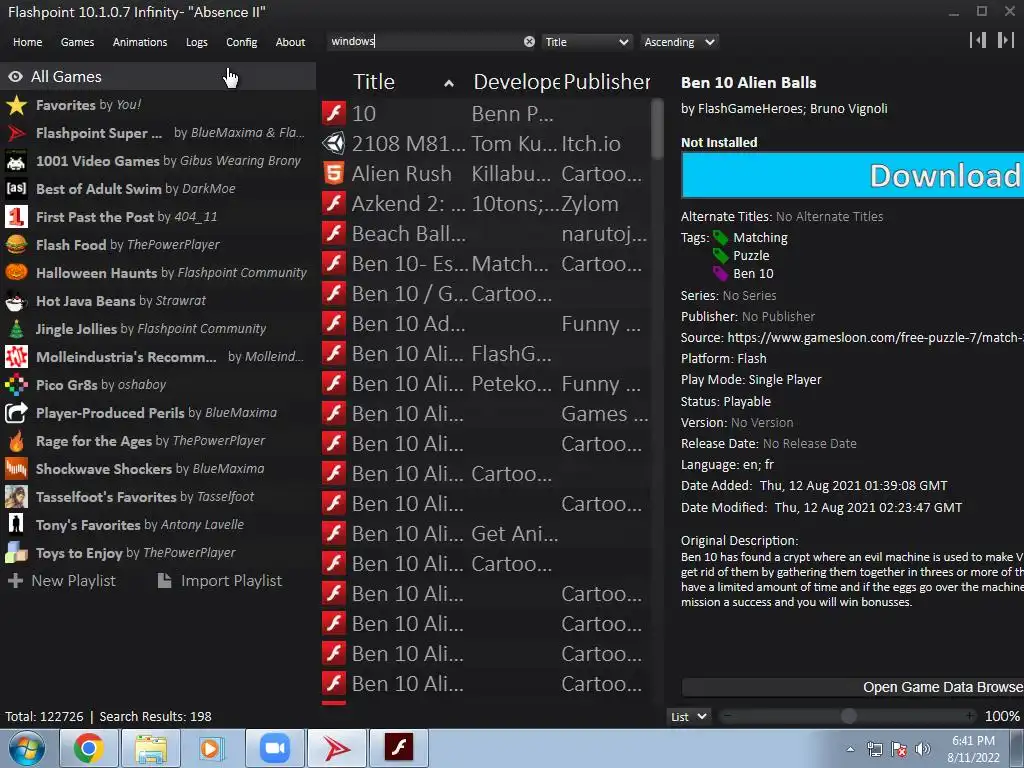The image size is (1024, 768).
Task: Click the Player-Produced Perils share icon
Action: pyautogui.click(x=16, y=413)
